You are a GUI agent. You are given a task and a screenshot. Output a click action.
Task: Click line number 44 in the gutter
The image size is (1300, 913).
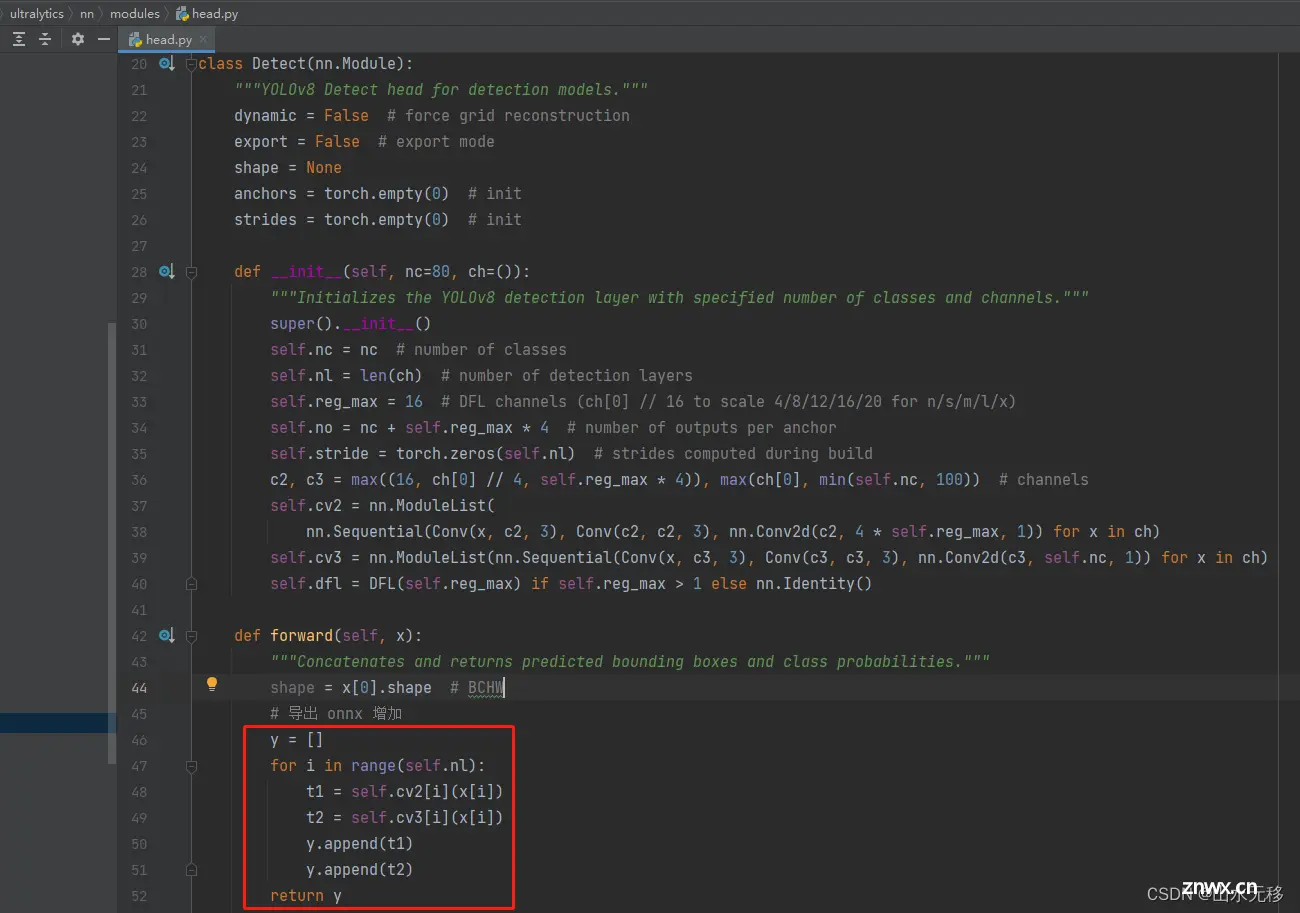(139, 688)
